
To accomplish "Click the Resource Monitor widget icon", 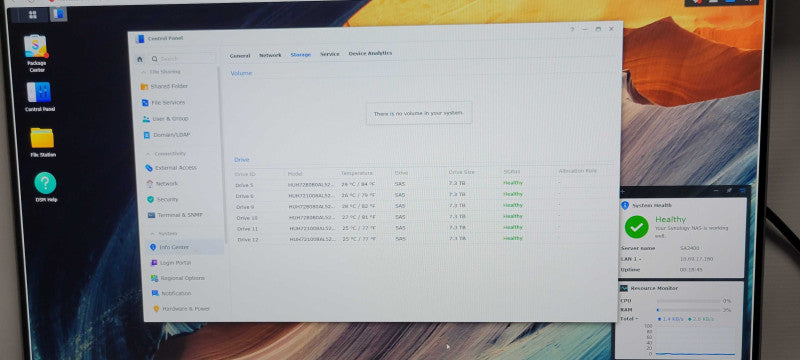I will click(x=624, y=288).
